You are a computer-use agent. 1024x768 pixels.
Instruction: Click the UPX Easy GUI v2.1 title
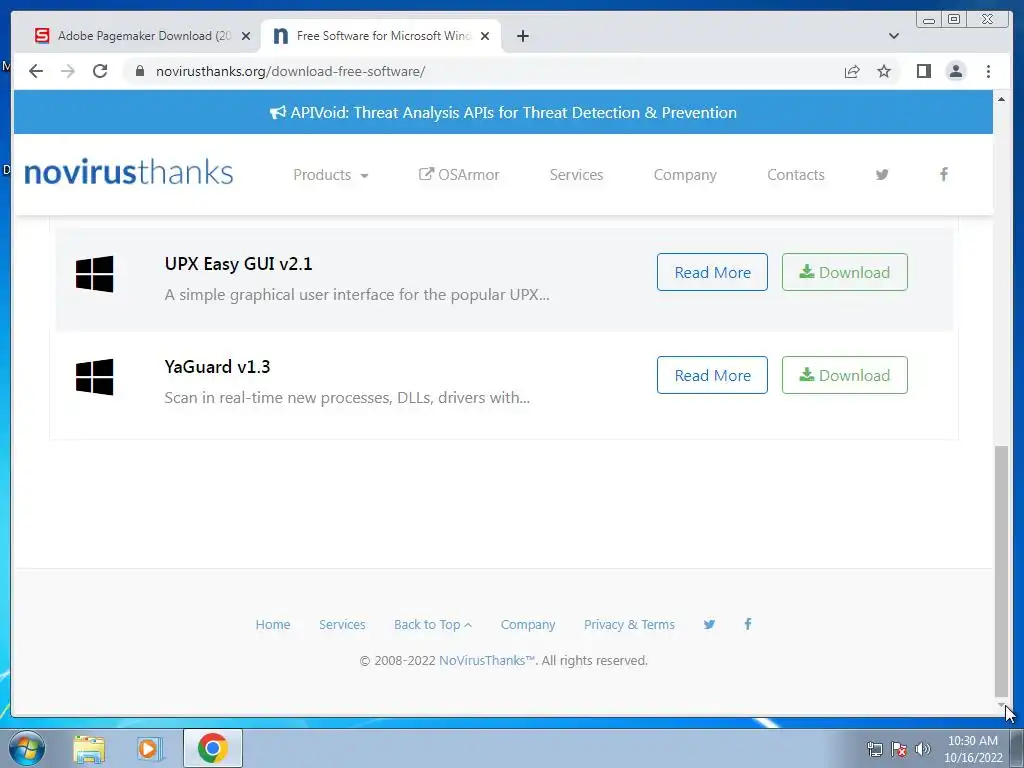pos(238,264)
